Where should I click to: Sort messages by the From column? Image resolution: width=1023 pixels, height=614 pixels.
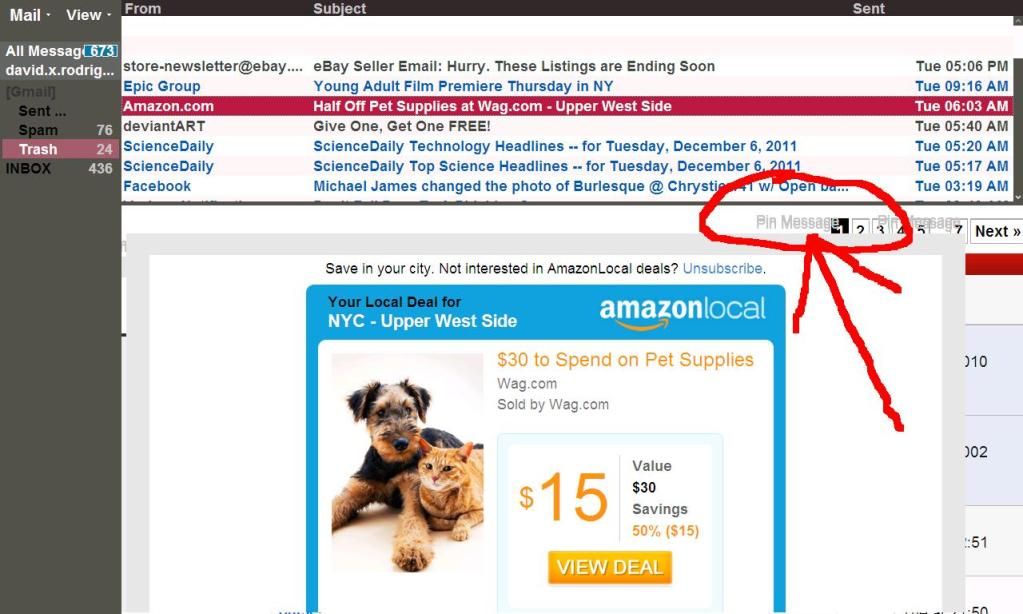143,8
